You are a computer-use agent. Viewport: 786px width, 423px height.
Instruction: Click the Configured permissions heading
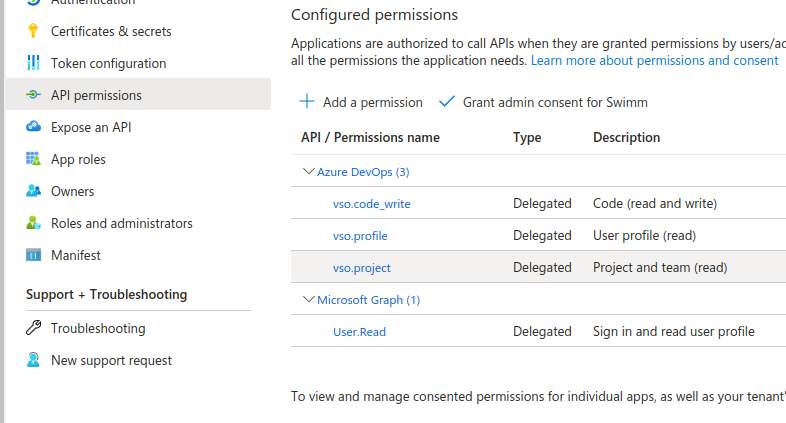[x=374, y=15]
